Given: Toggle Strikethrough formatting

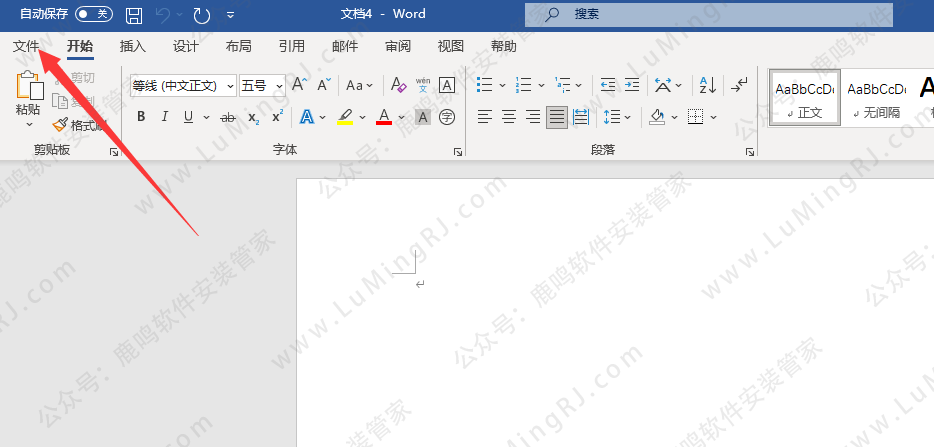Looking at the screenshot, I should (228, 117).
